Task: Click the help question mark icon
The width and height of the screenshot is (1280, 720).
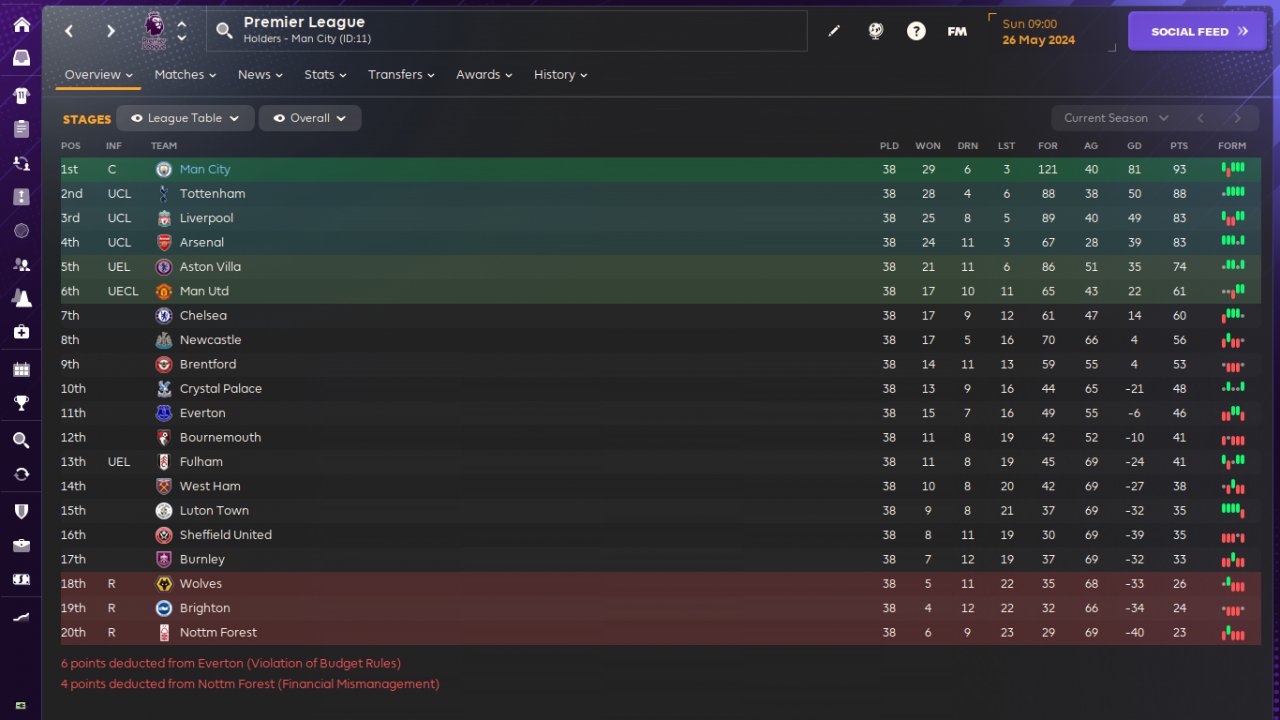Action: pos(916,31)
